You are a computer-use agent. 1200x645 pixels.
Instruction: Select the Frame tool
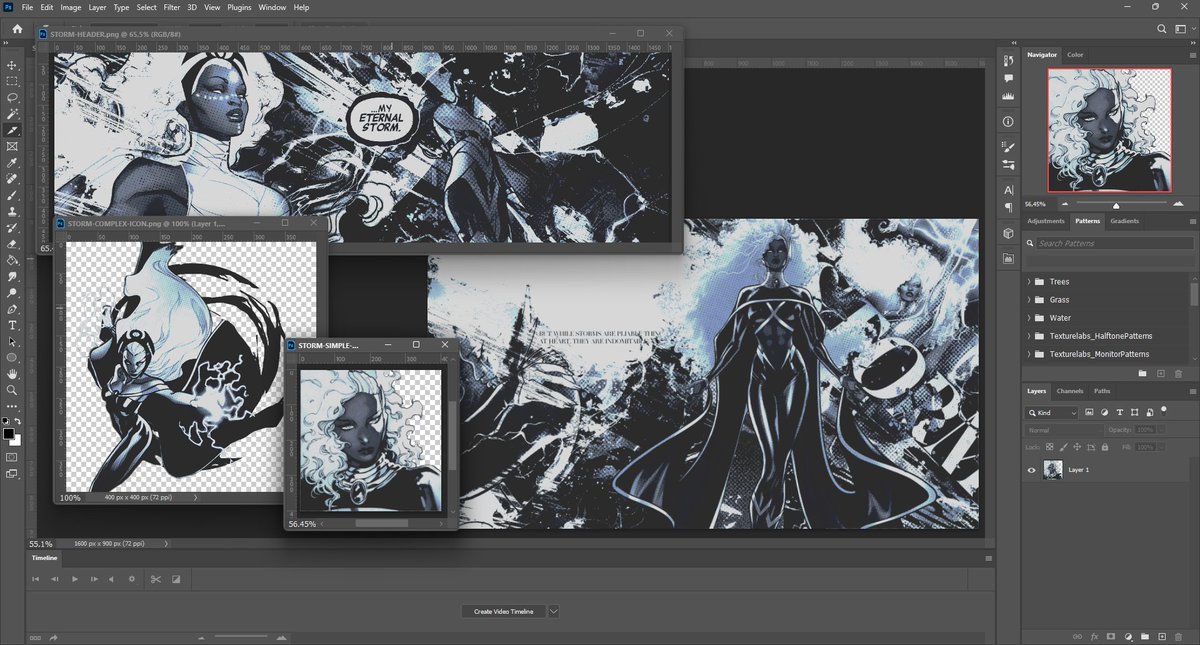(12, 146)
